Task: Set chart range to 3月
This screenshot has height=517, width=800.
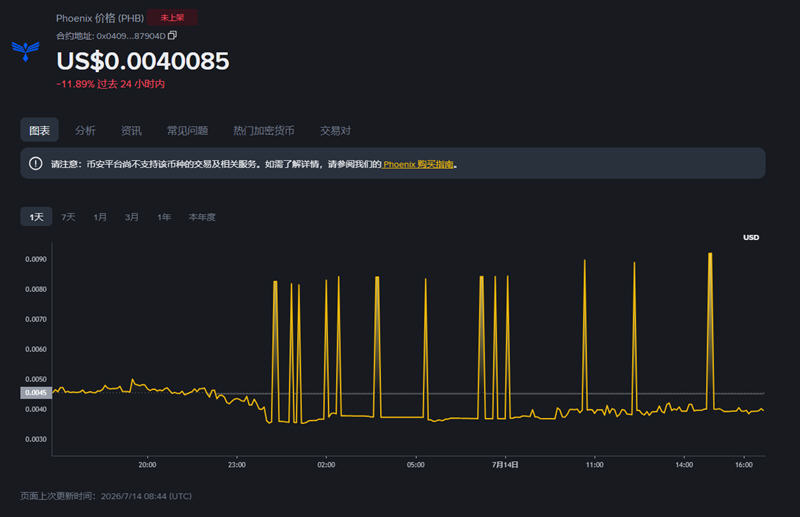Action: [x=132, y=217]
